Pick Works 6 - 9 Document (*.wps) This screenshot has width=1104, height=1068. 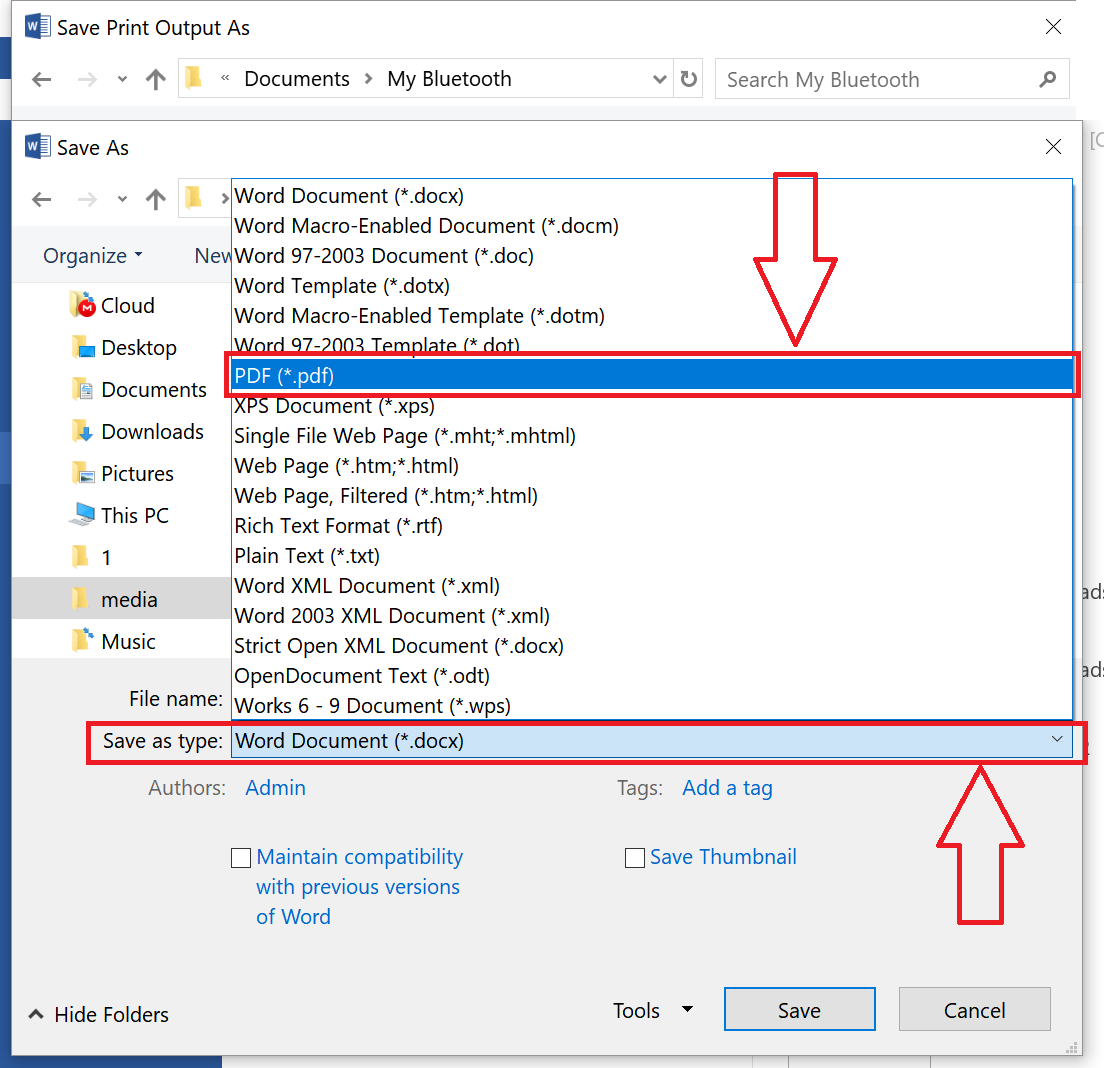pos(652,706)
